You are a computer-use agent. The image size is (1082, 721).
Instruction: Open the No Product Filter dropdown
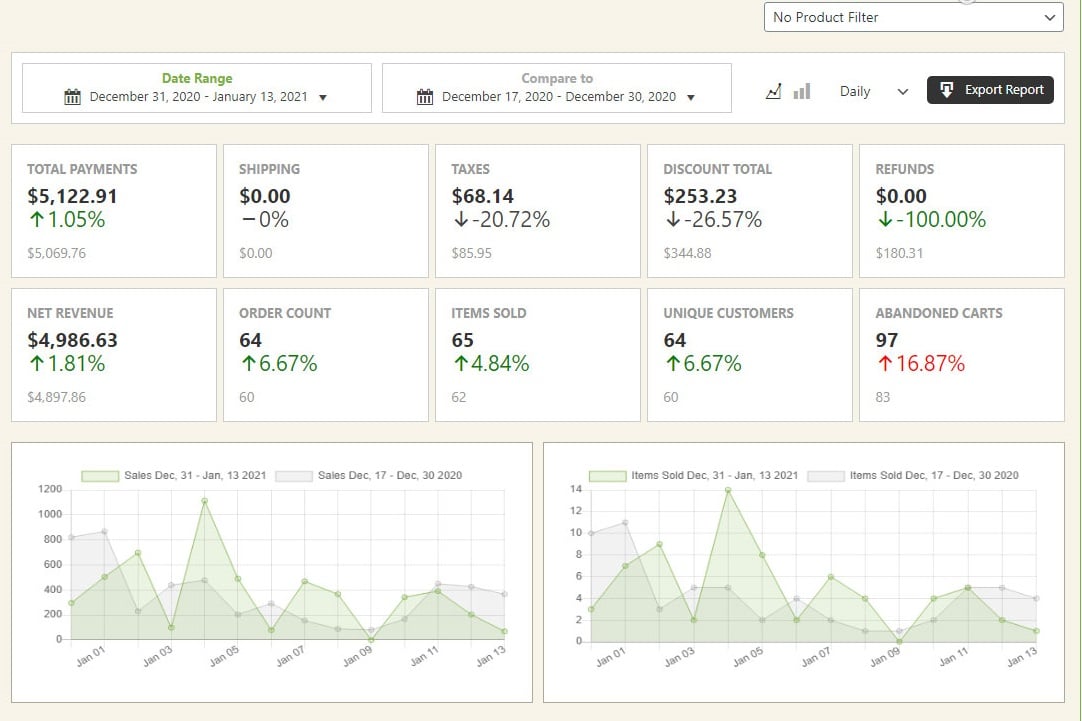[x=911, y=17]
